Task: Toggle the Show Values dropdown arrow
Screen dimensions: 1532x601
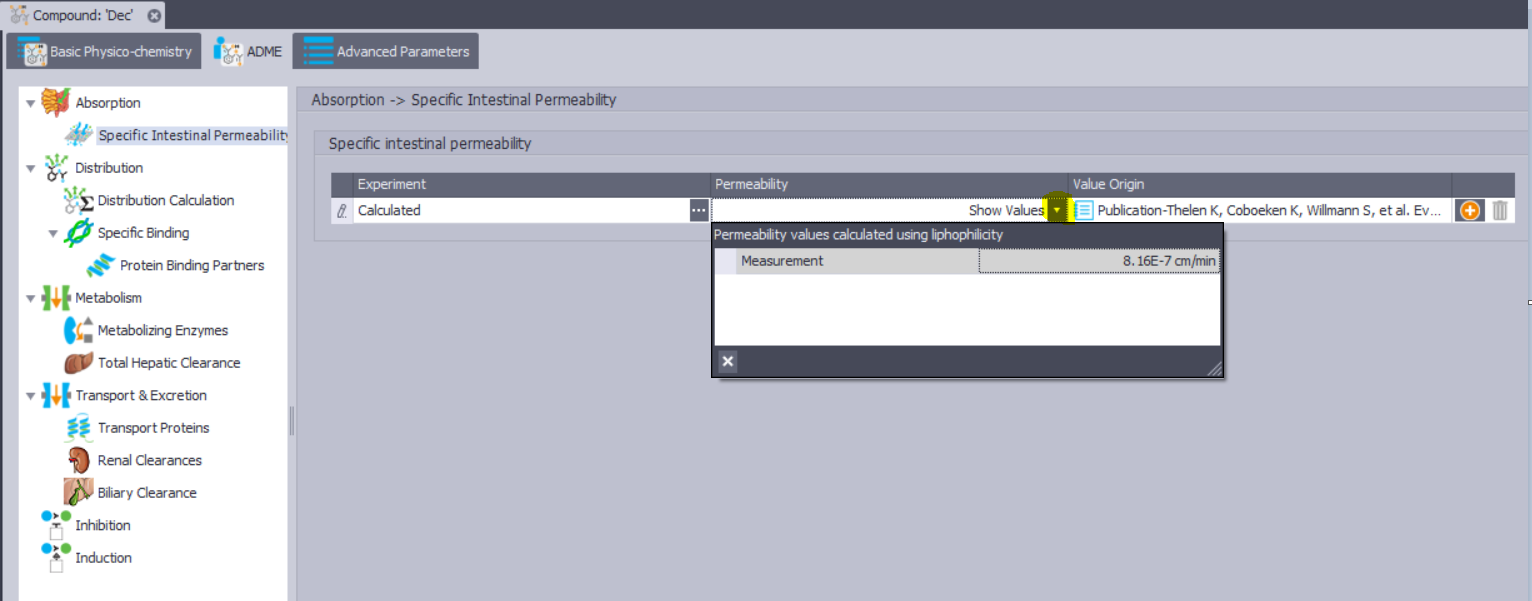Action: coord(1058,210)
